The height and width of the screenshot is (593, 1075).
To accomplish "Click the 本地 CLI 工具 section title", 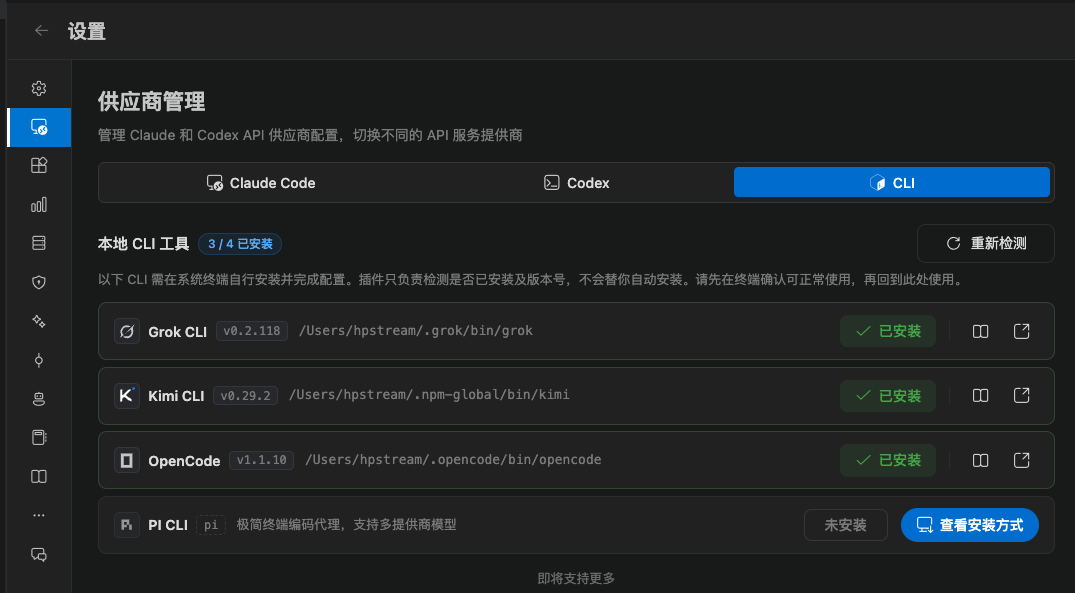I will pyautogui.click(x=143, y=243).
